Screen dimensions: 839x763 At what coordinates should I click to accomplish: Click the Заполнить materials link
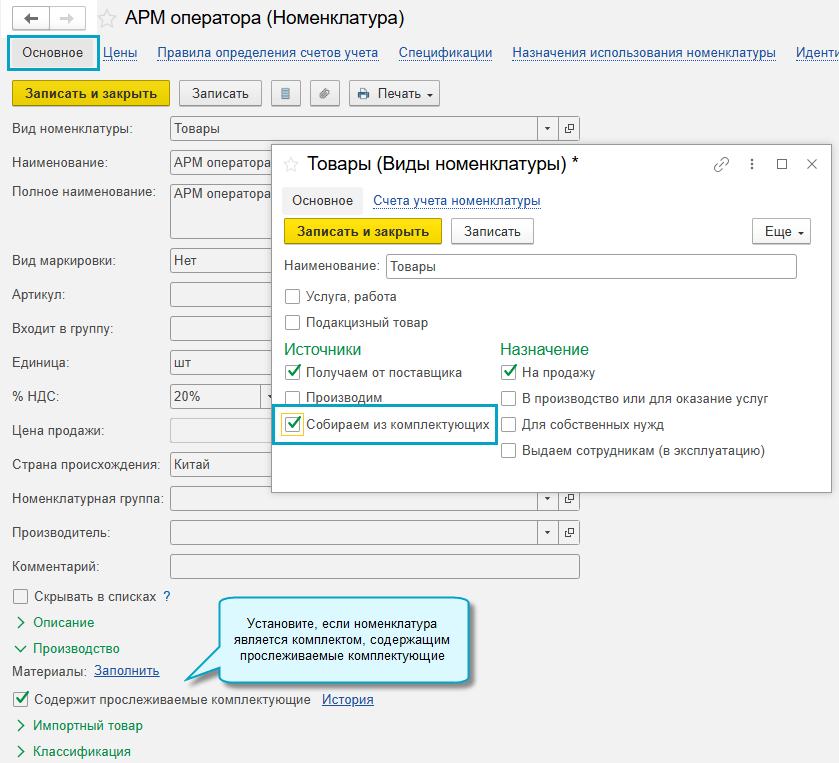(x=126, y=670)
